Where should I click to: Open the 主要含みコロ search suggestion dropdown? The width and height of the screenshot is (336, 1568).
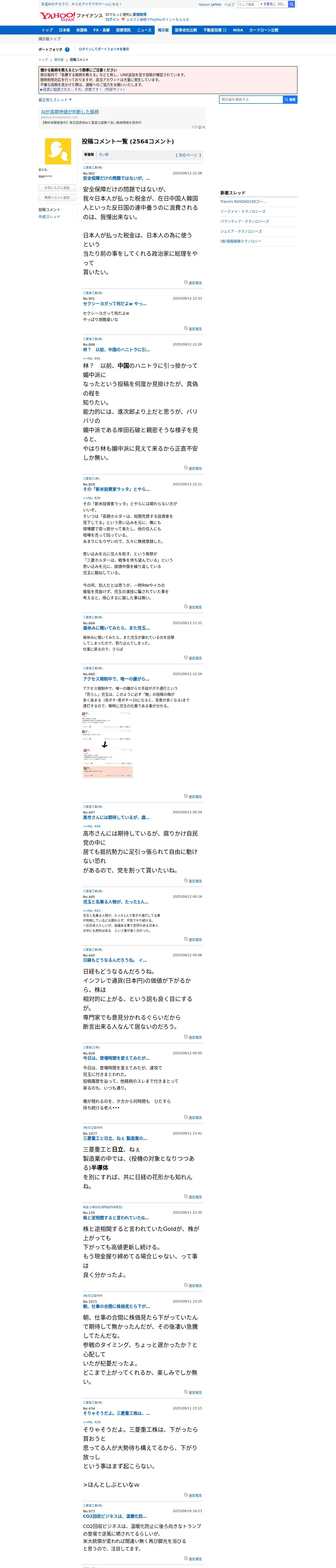pyautogui.click(x=273, y=4)
